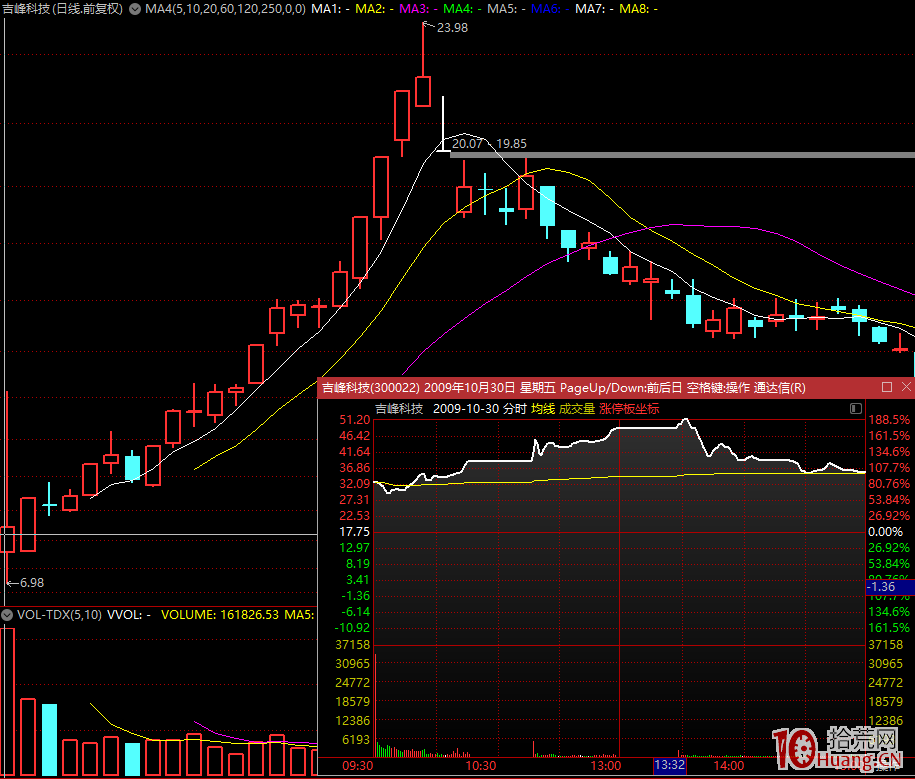This screenshot has width=915, height=779.
Task: Click the 成交量 legend in intraday popup
Action: (577, 408)
